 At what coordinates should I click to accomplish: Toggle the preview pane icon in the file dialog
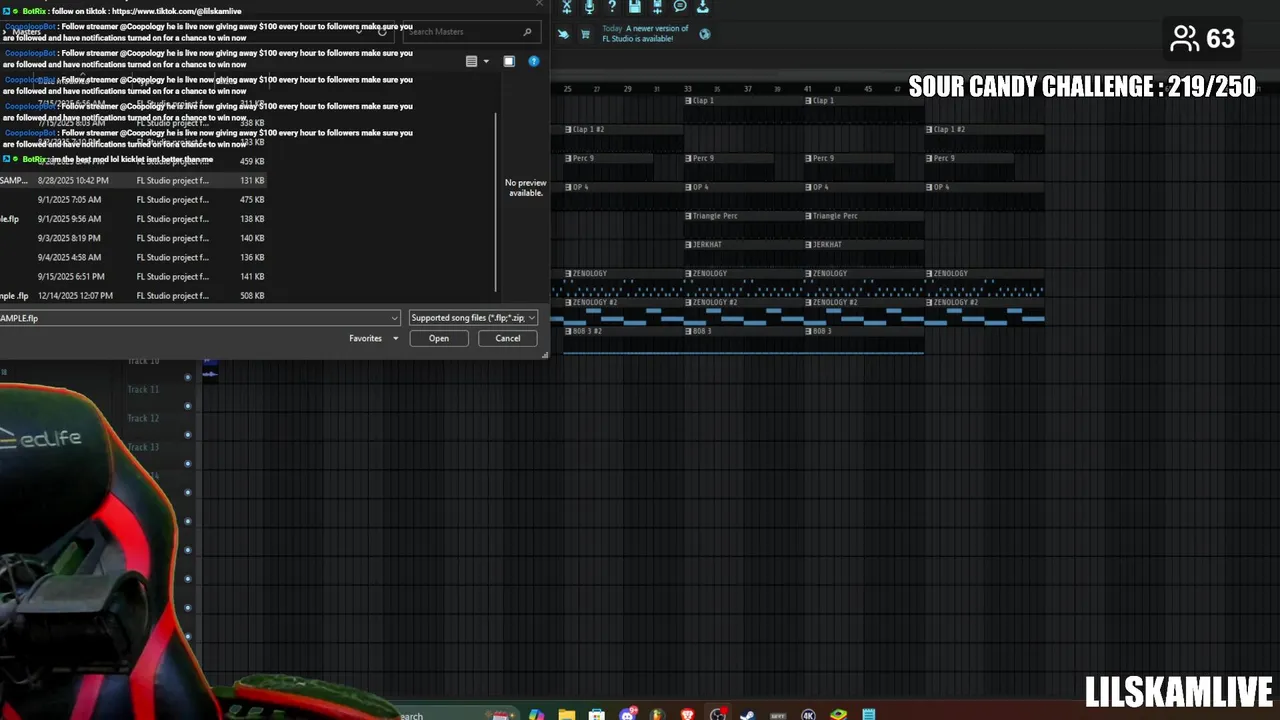[509, 61]
